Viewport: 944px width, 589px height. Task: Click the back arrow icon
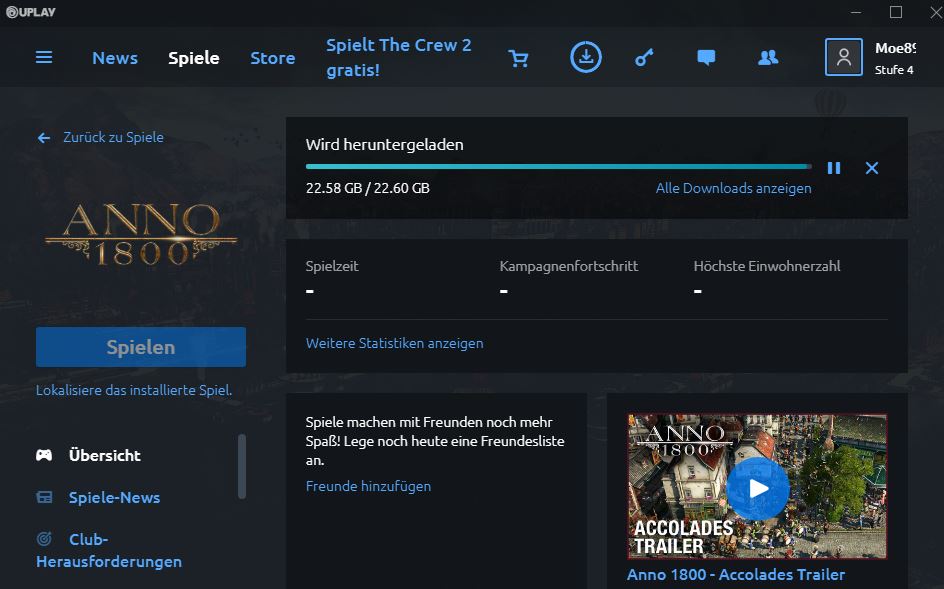click(x=43, y=138)
